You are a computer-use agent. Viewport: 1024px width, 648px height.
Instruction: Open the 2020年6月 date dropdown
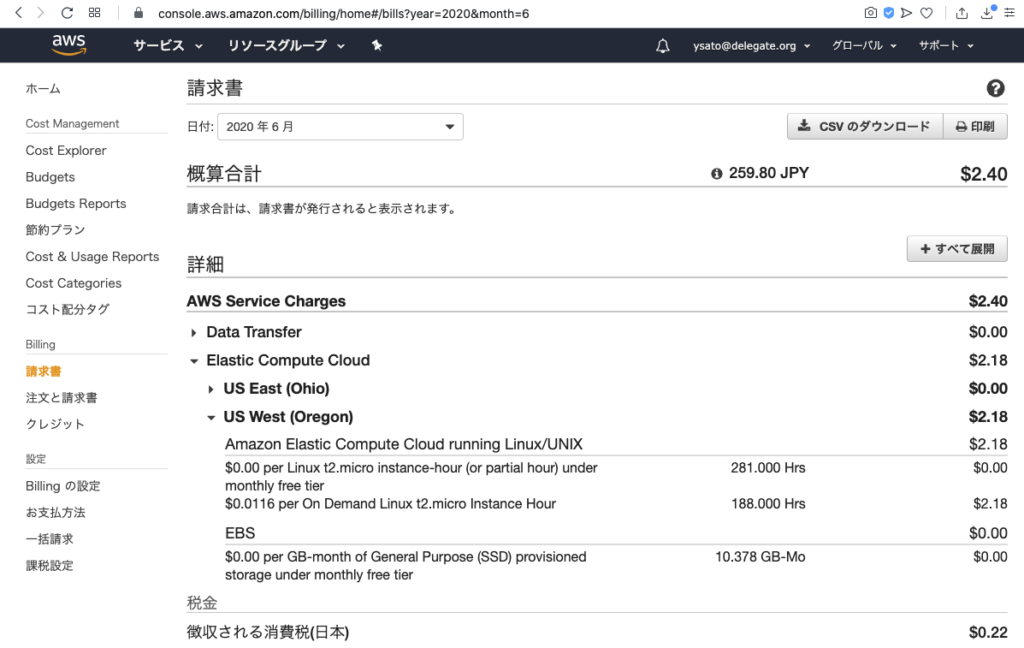click(x=340, y=127)
